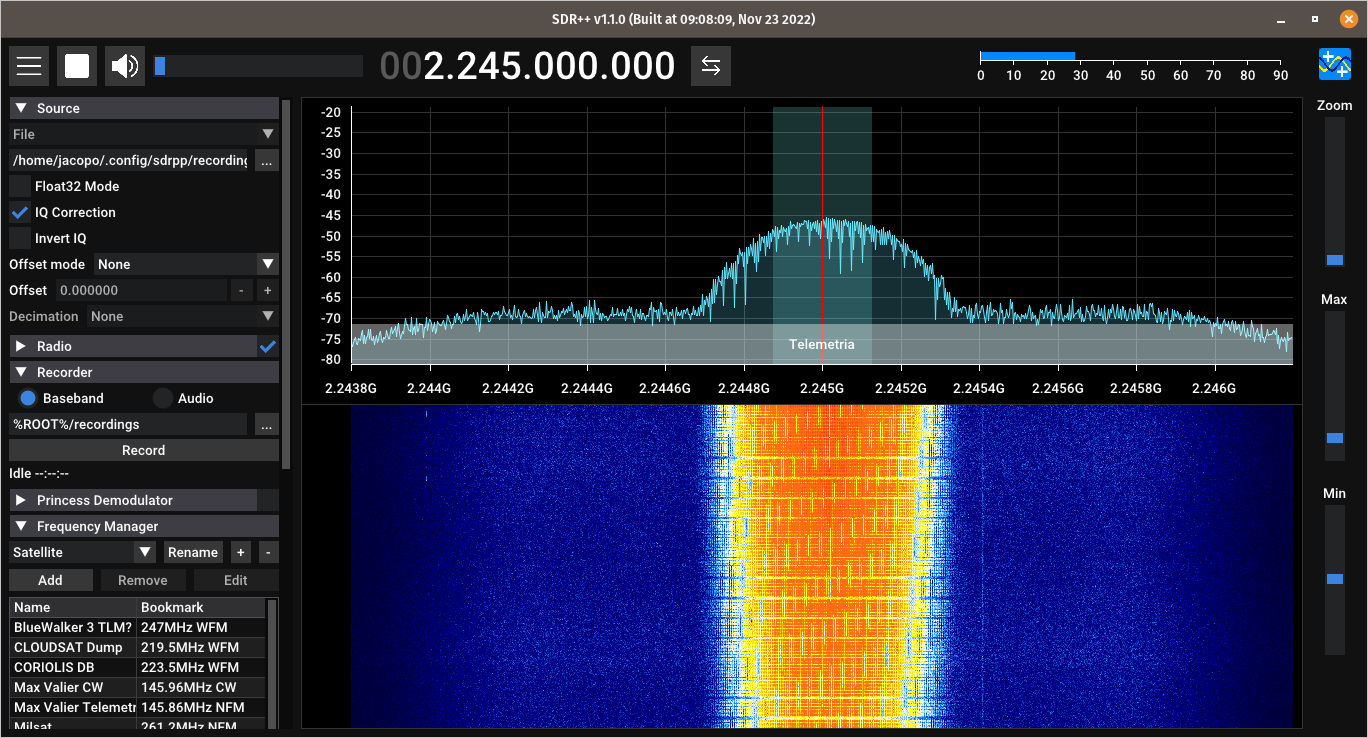The height and width of the screenshot is (738, 1368).
Task: Browse recordings folder with ellipsis button
Action: click(266, 424)
